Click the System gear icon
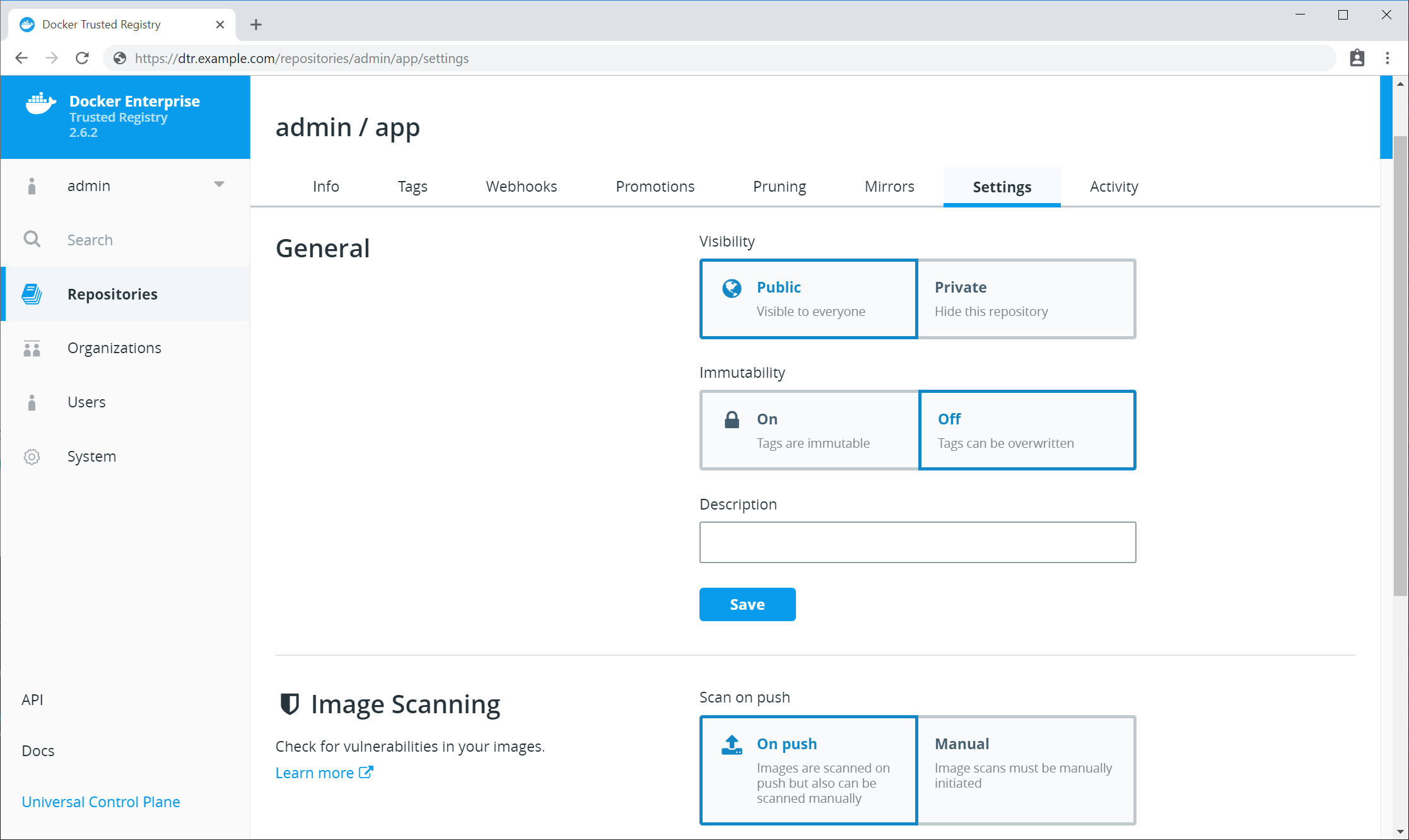This screenshot has height=840, width=1409. coord(32,457)
